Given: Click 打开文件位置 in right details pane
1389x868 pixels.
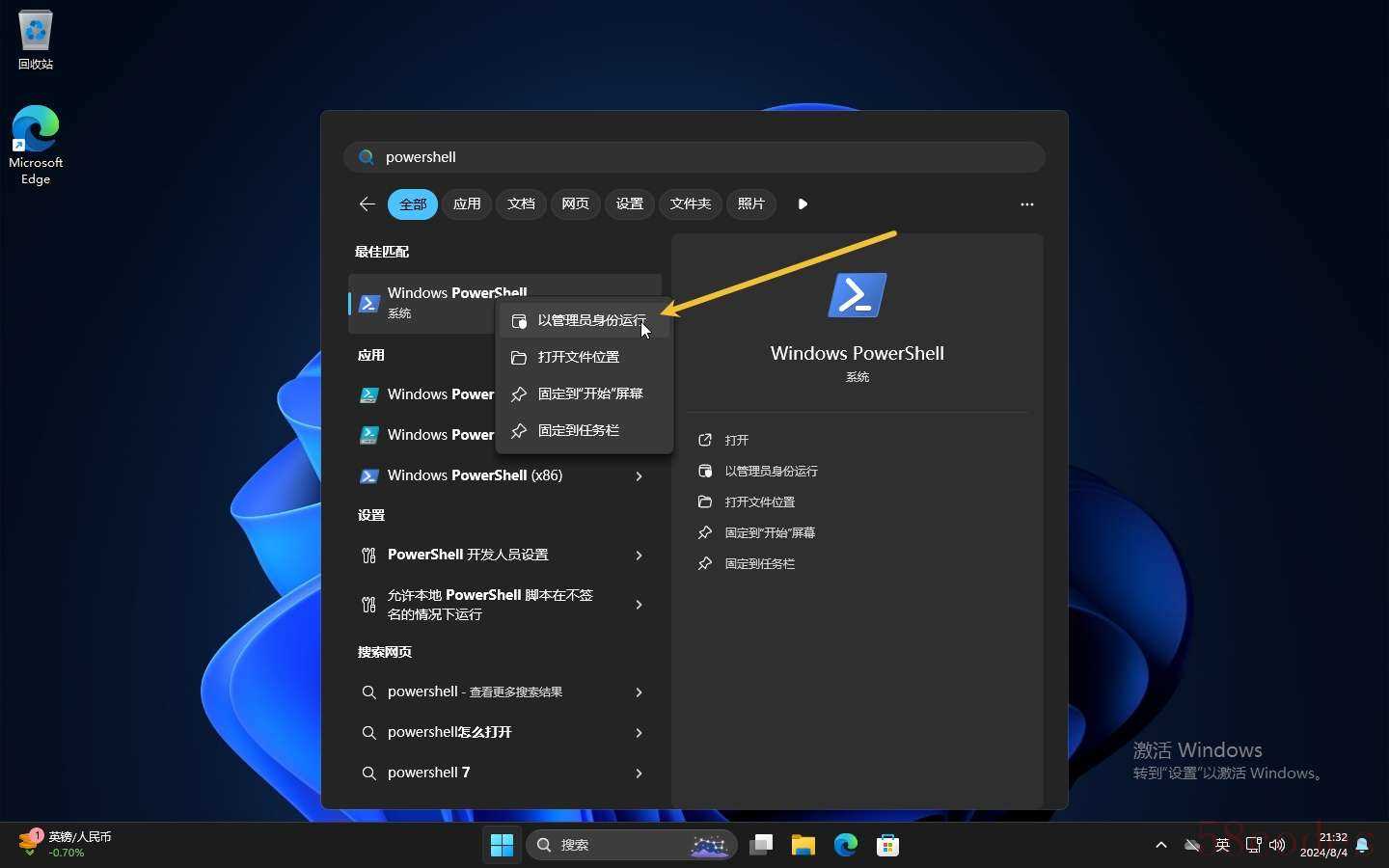Looking at the screenshot, I should (747, 502).
